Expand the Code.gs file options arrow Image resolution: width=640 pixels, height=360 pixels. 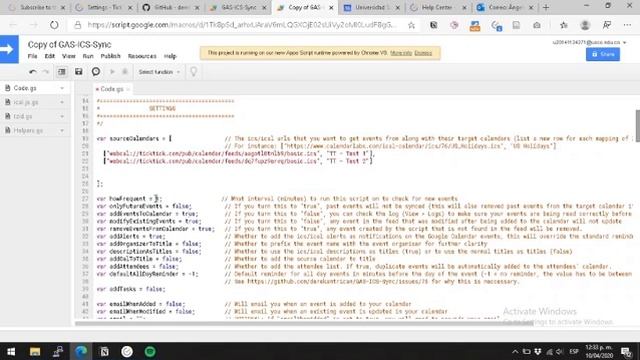(62, 88)
